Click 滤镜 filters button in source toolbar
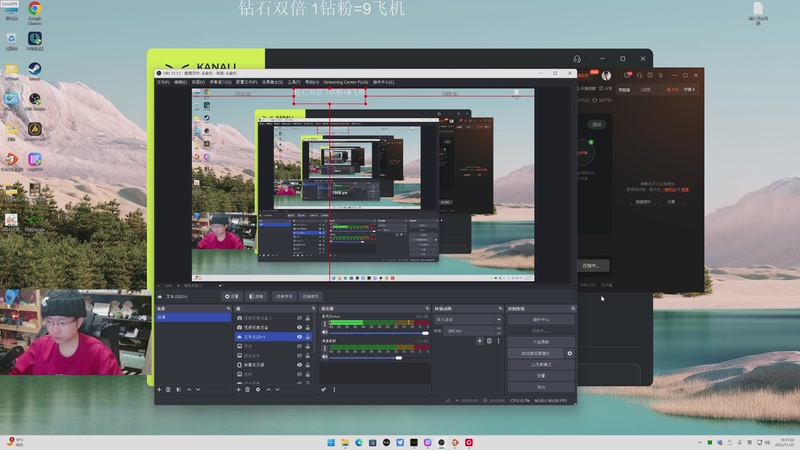 coord(256,296)
